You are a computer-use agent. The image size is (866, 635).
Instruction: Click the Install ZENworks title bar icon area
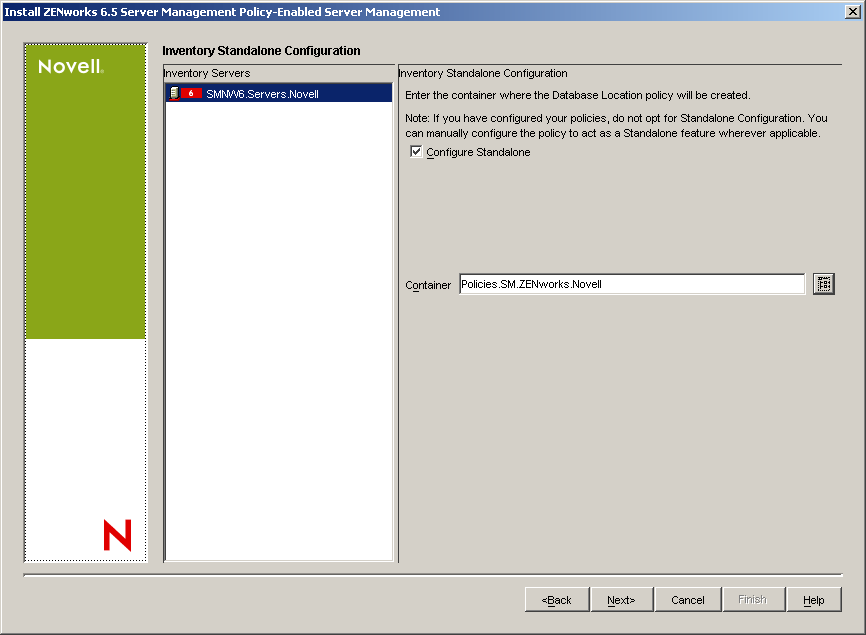(x=10, y=11)
